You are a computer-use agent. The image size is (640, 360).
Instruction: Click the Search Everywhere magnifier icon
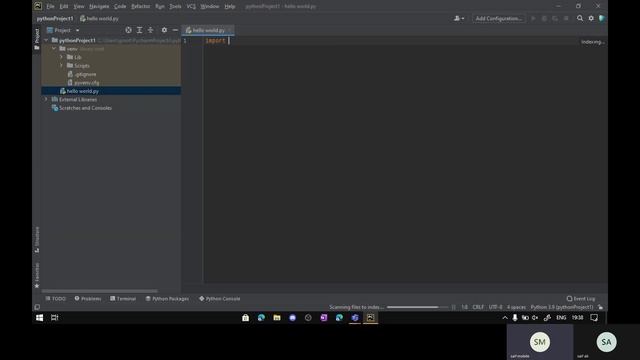point(580,18)
